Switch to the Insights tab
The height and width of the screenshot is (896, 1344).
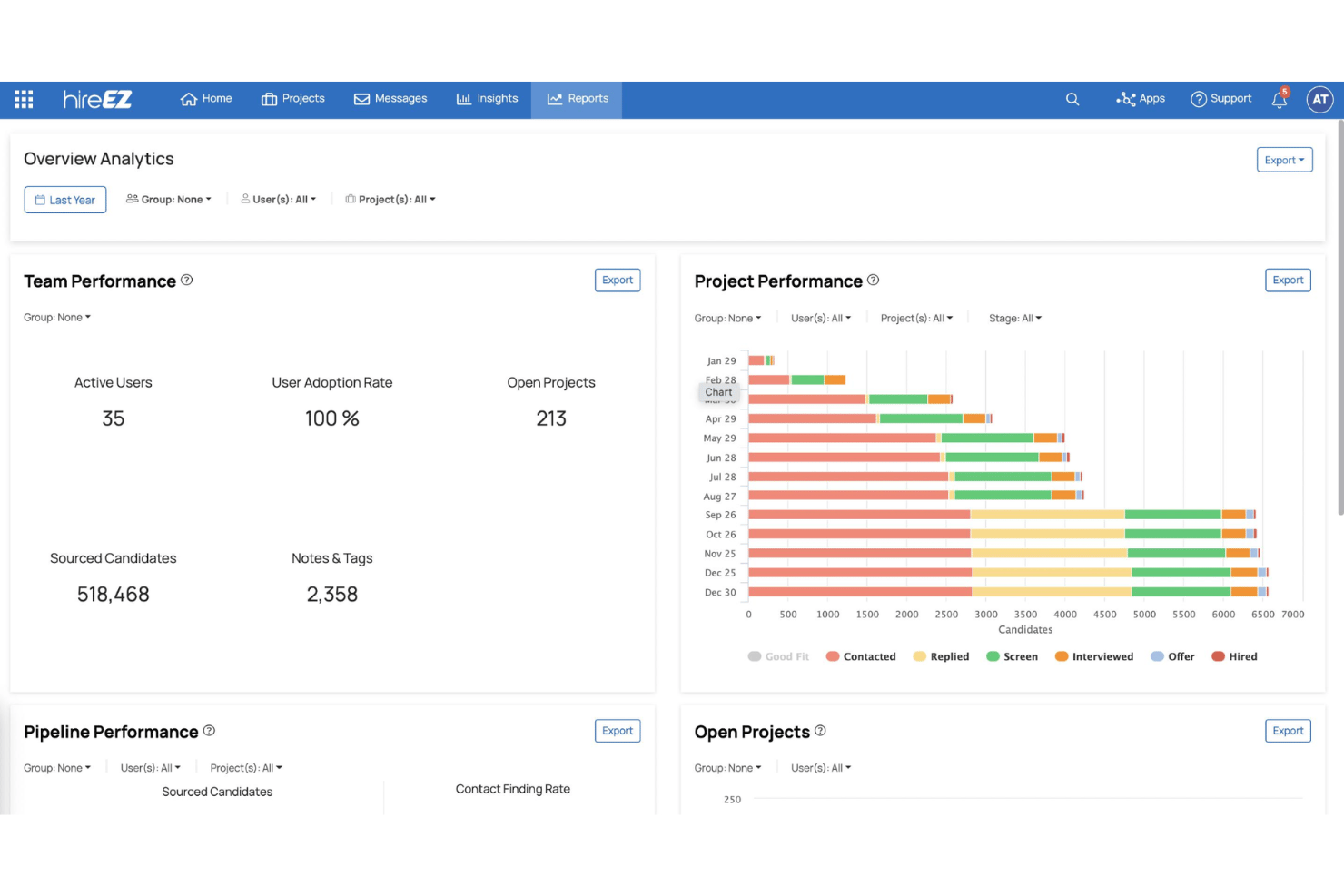[x=487, y=99]
